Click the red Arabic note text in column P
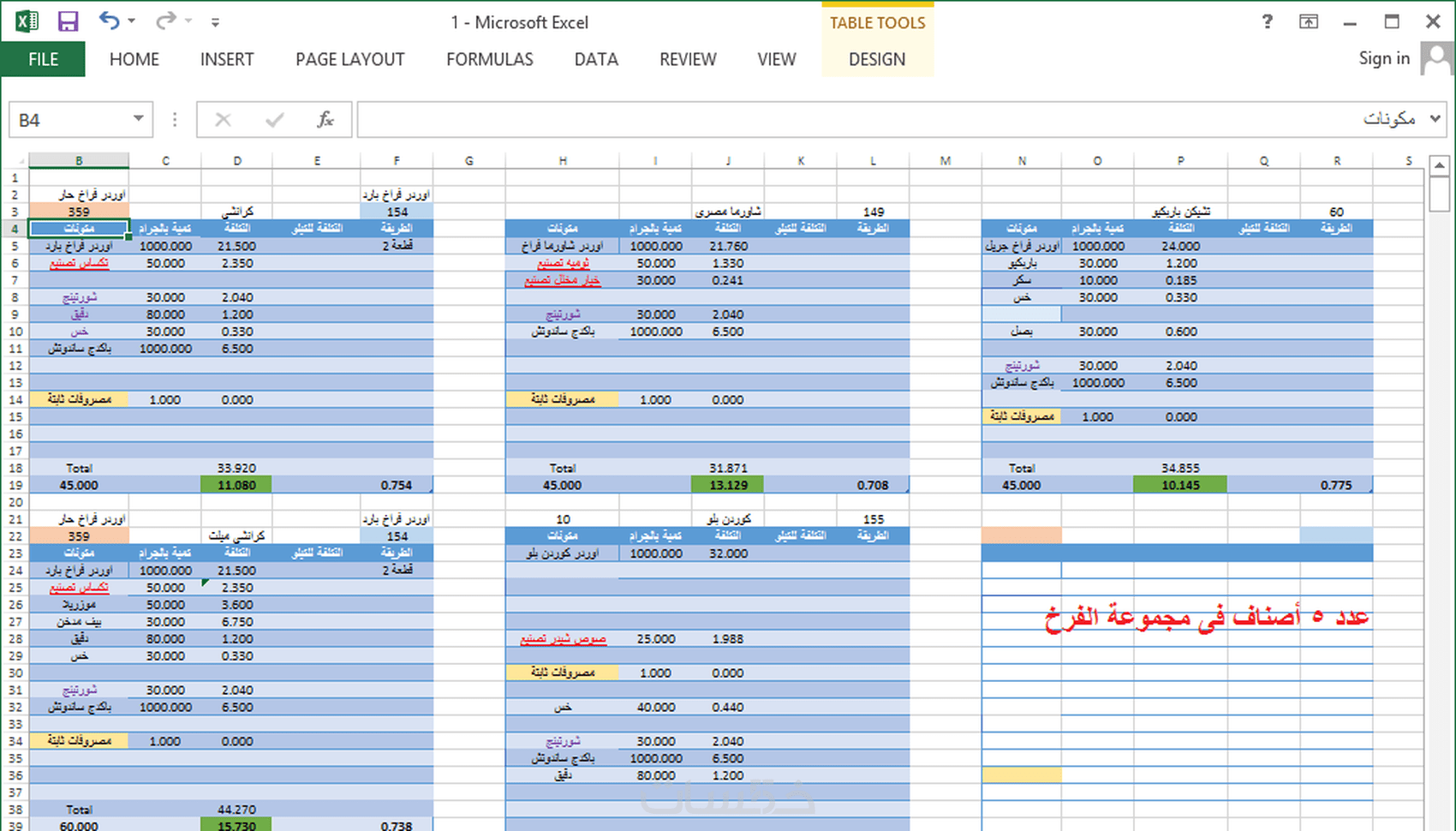This screenshot has height=831, width=1456. (1207, 616)
